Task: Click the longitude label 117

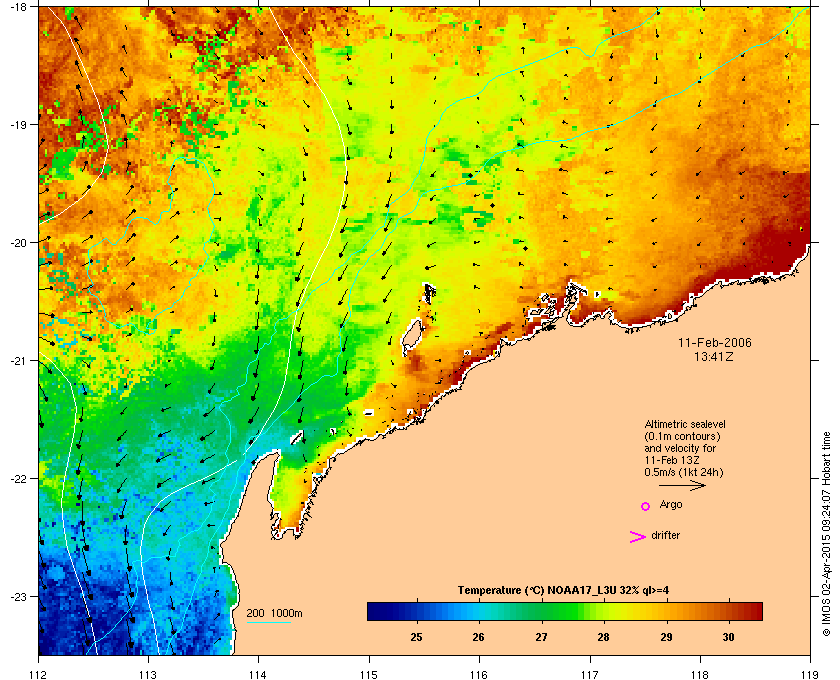Action: click(590, 675)
